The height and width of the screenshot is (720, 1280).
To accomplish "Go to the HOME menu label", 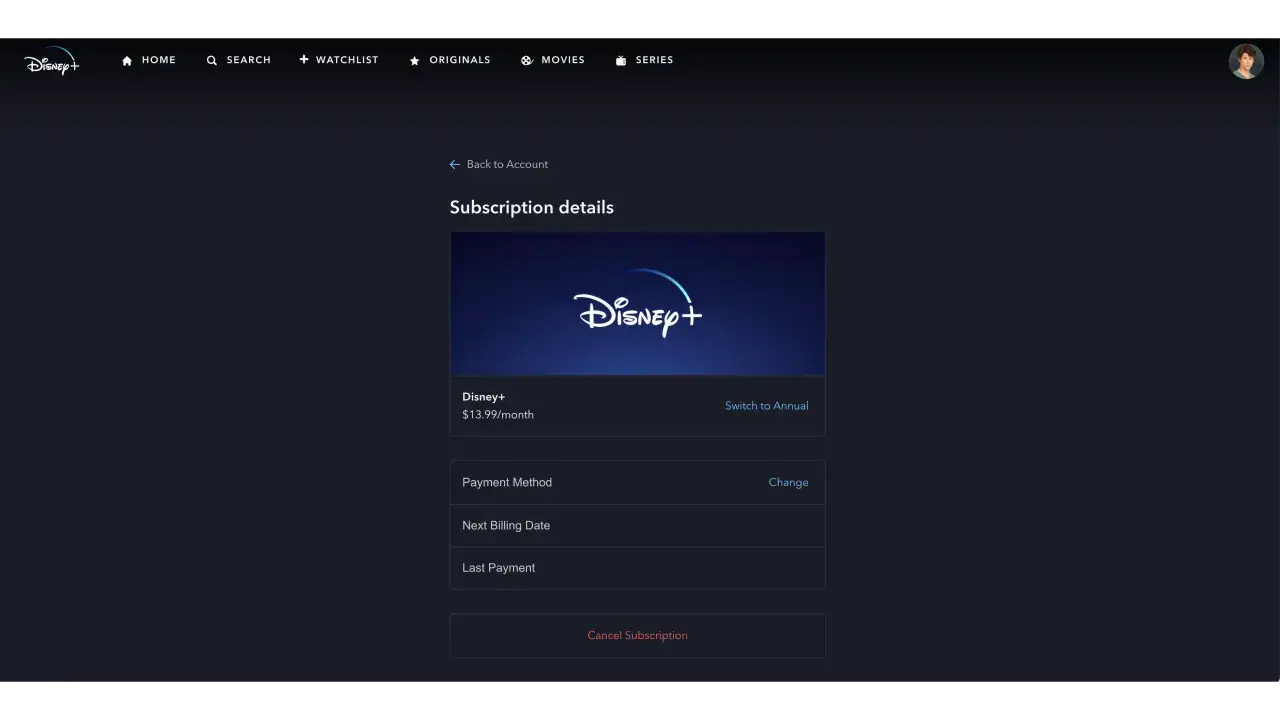I will 158,60.
